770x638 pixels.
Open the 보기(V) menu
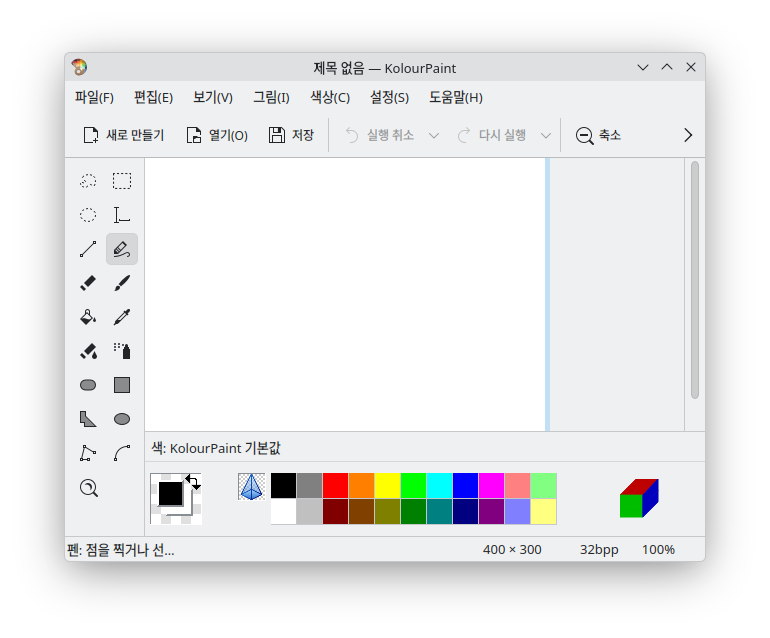pos(213,97)
